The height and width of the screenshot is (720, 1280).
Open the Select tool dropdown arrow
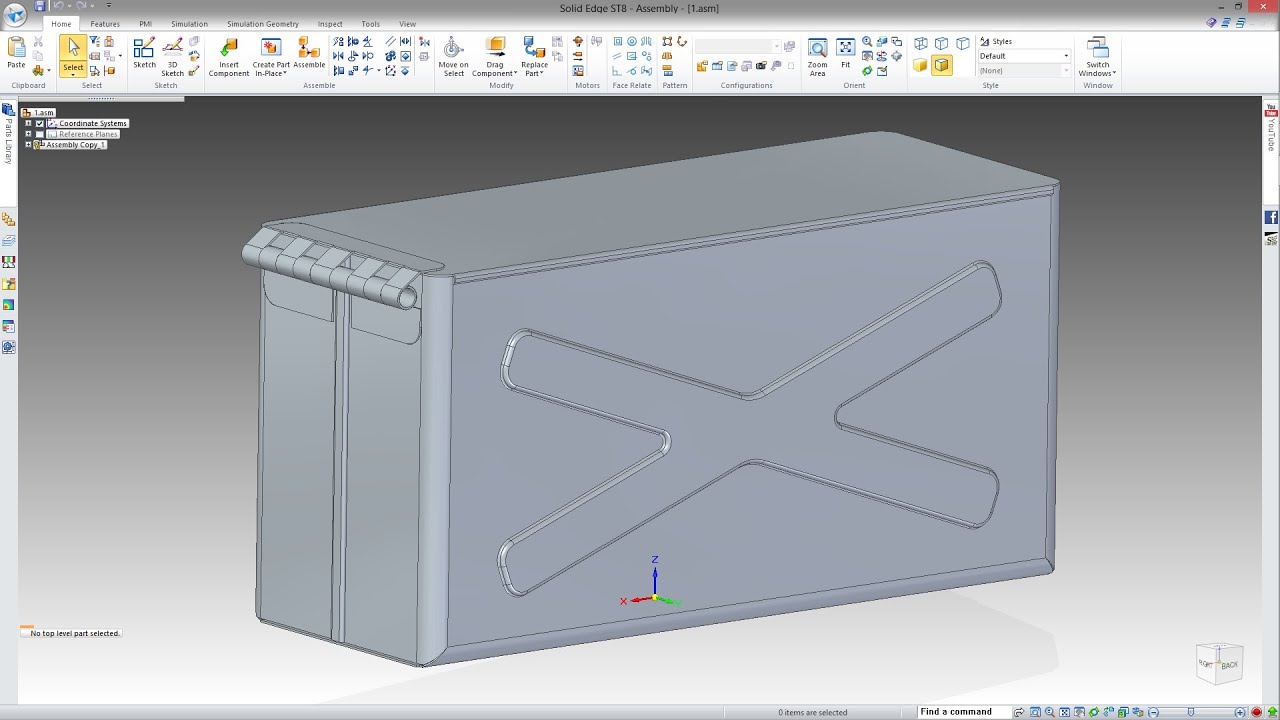point(73,74)
